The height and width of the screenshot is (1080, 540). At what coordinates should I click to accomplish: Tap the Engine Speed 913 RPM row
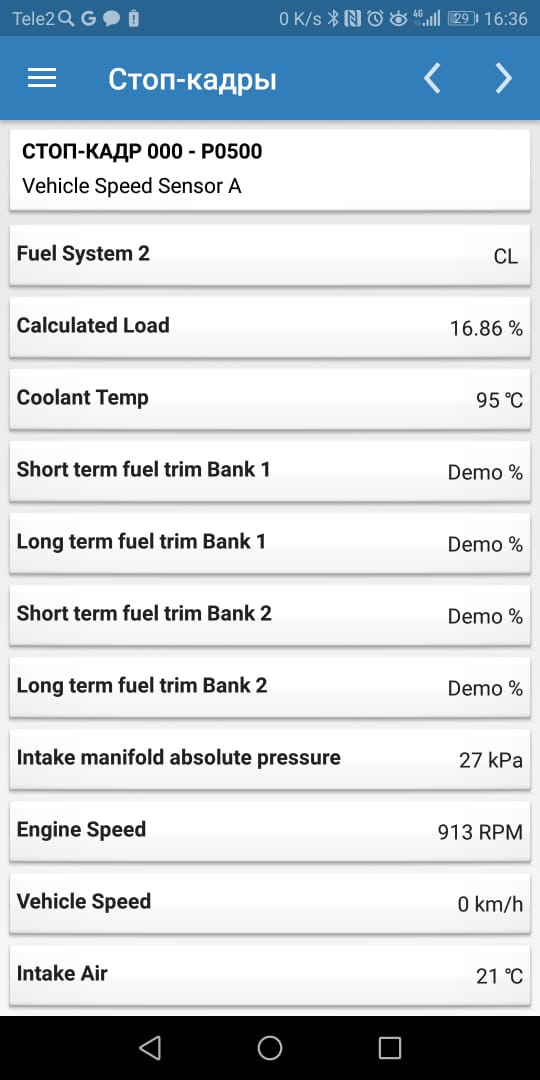pos(269,831)
